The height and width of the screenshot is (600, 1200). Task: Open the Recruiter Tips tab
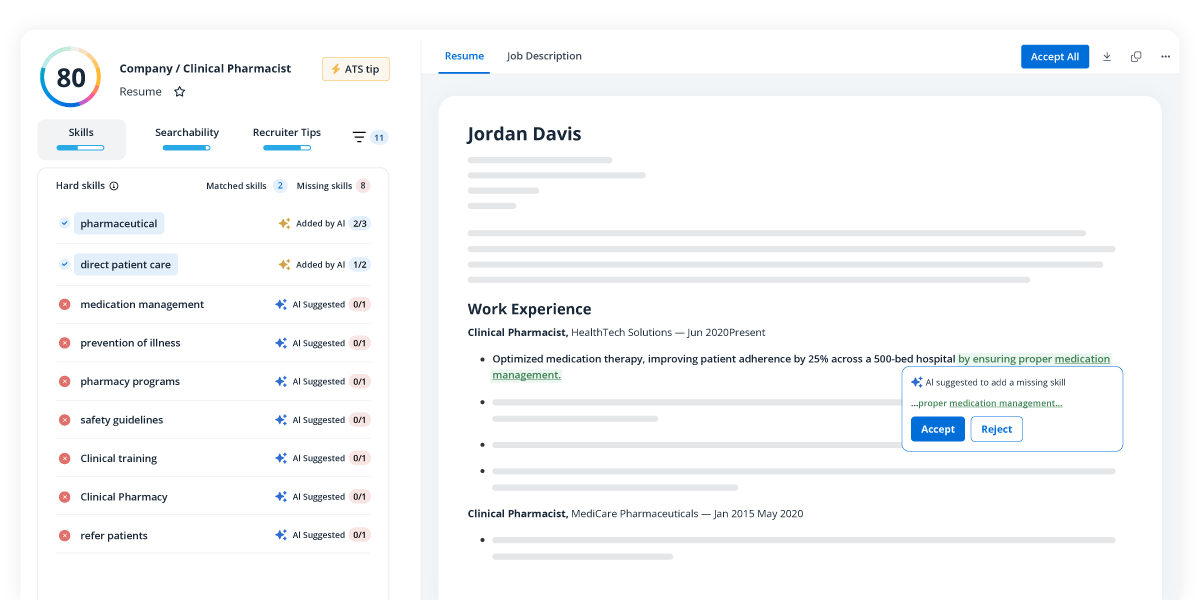click(287, 133)
